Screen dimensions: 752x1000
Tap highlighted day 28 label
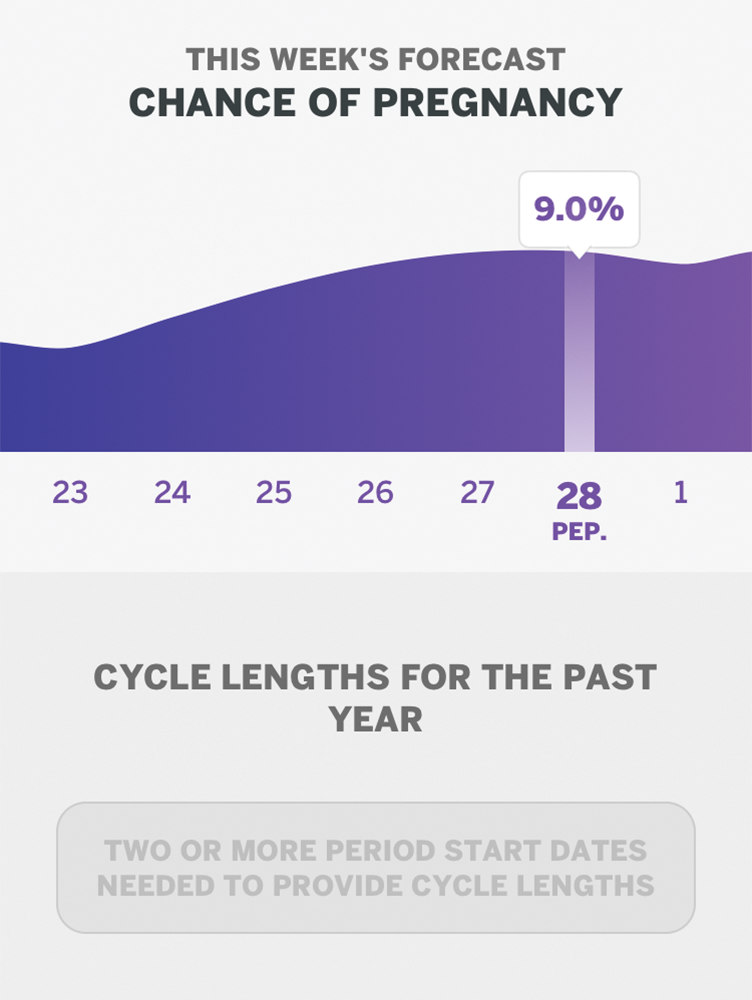coord(579,496)
